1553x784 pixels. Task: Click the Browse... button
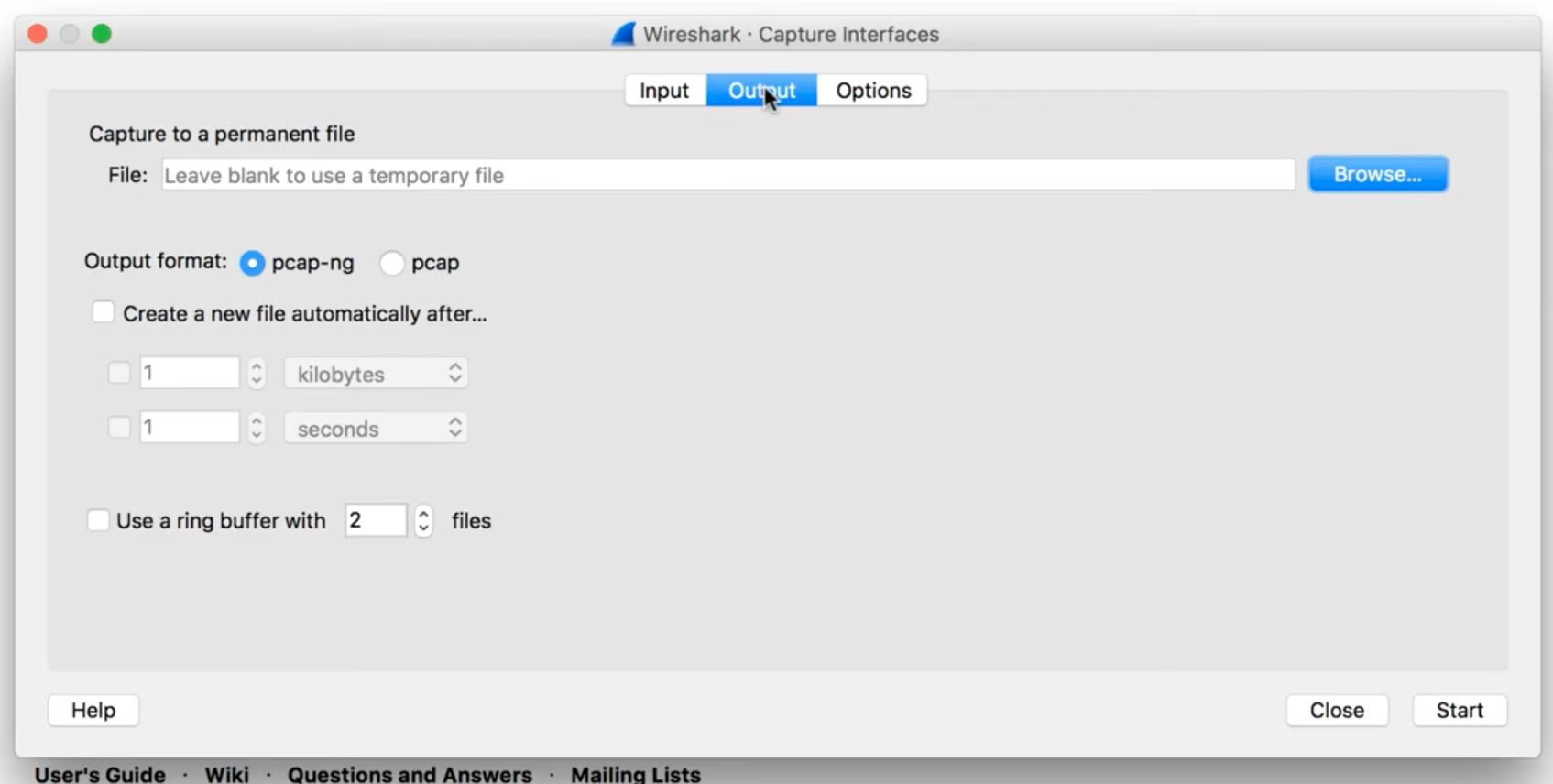tap(1378, 174)
